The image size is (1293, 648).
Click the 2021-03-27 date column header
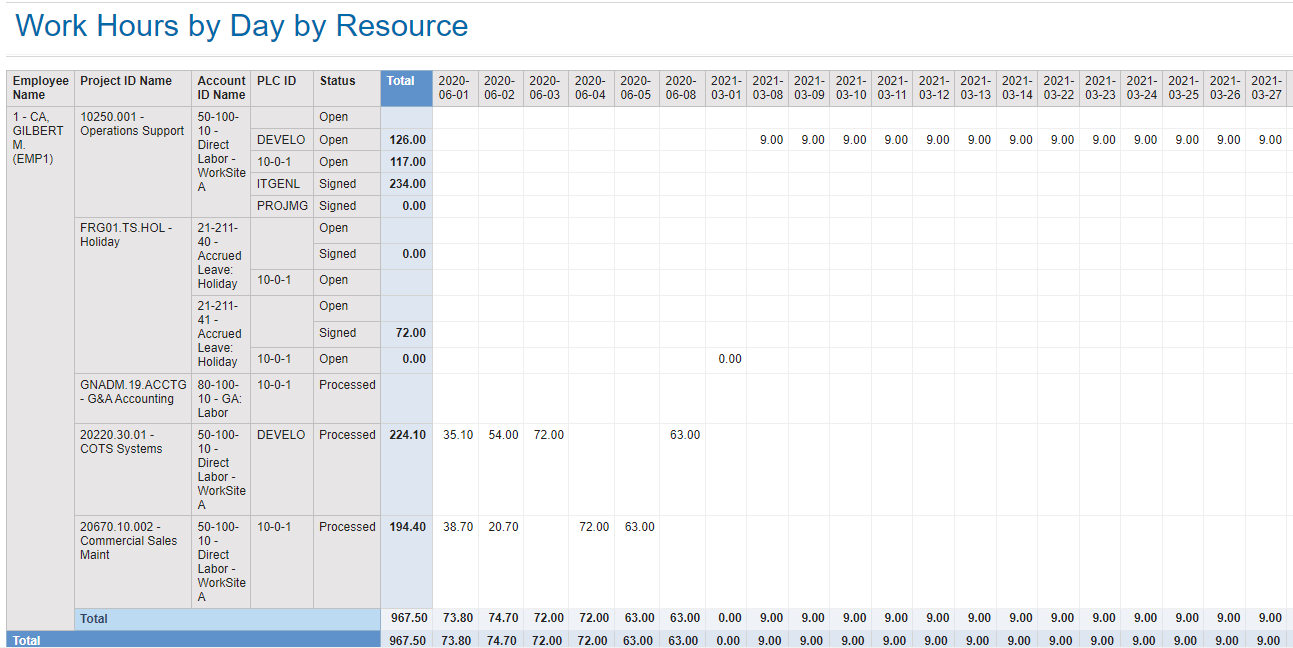tap(1266, 88)
